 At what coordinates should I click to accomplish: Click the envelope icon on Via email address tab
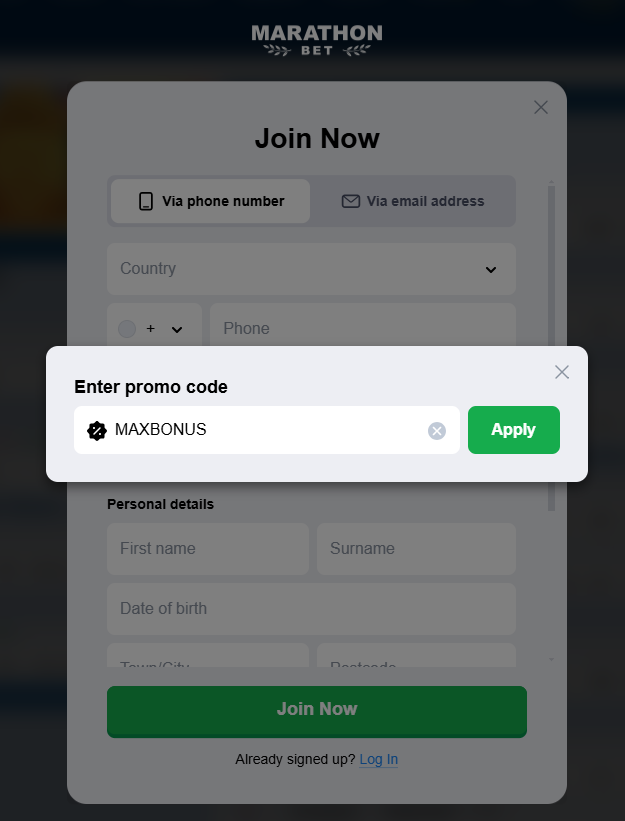click(350, 201)
